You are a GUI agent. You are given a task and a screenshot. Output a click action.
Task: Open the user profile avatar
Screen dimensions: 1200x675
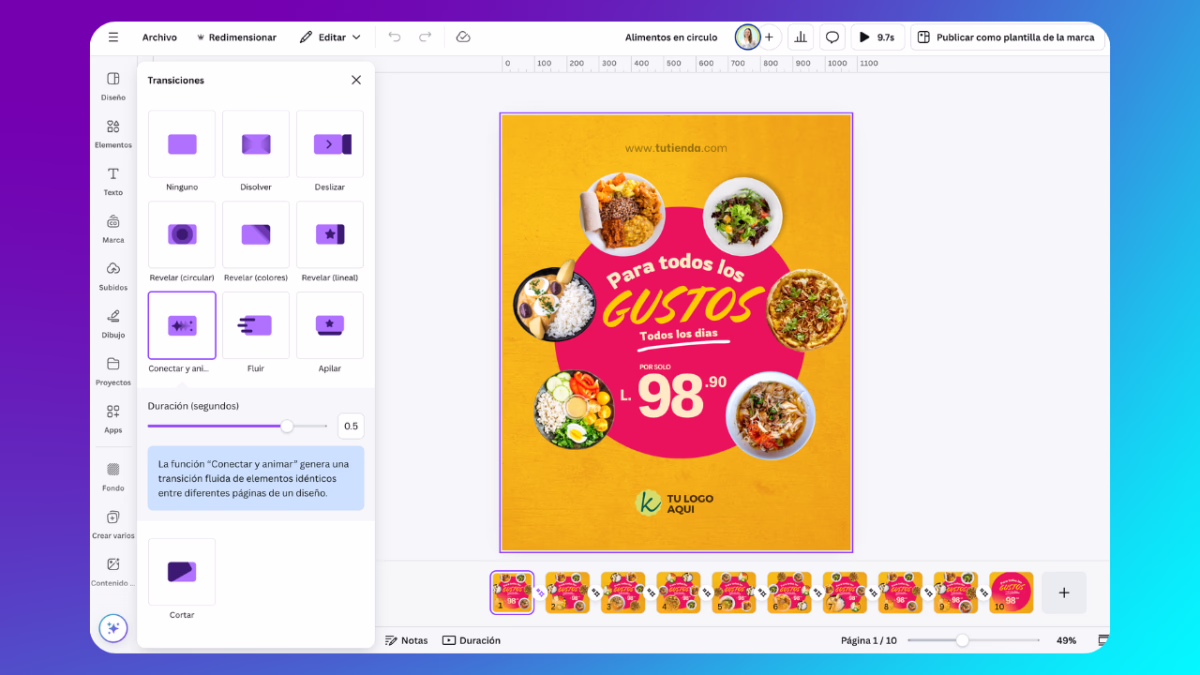click(747, 37)
